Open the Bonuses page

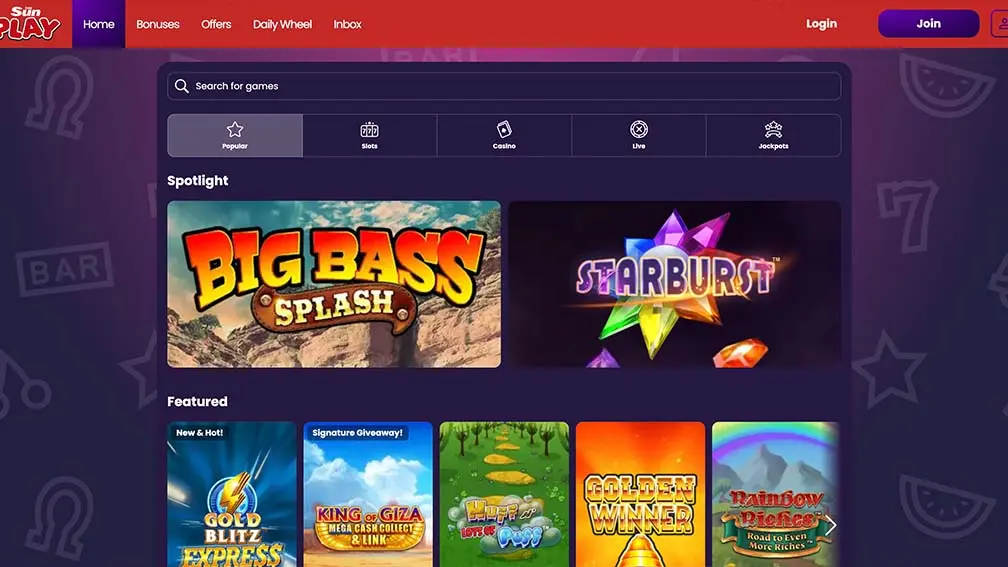(158, 24)
